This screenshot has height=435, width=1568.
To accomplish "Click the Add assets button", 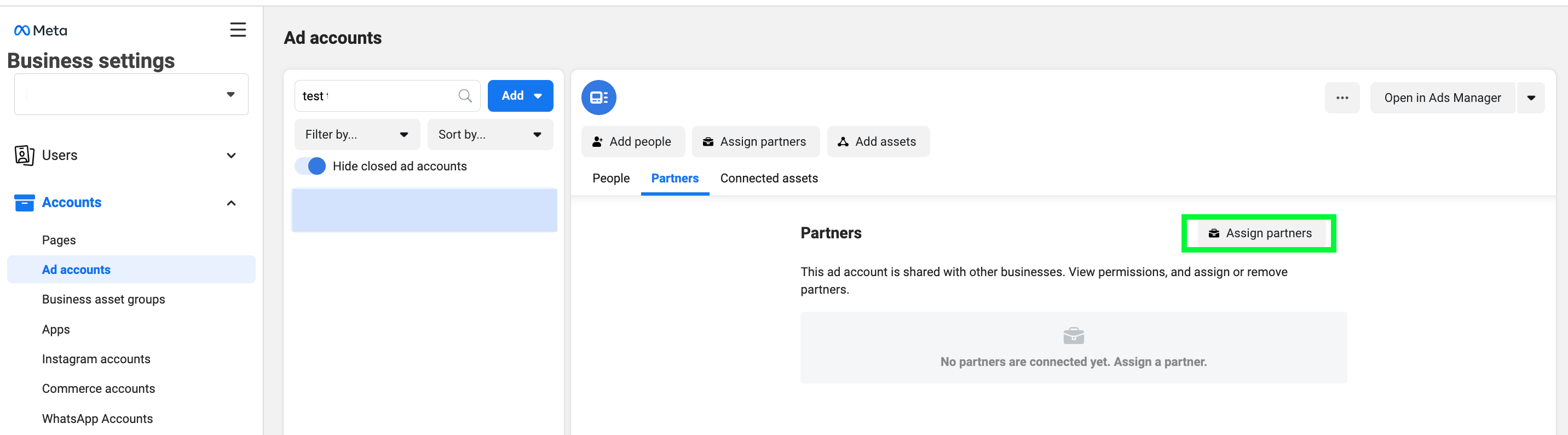I will tap(878, 142).
